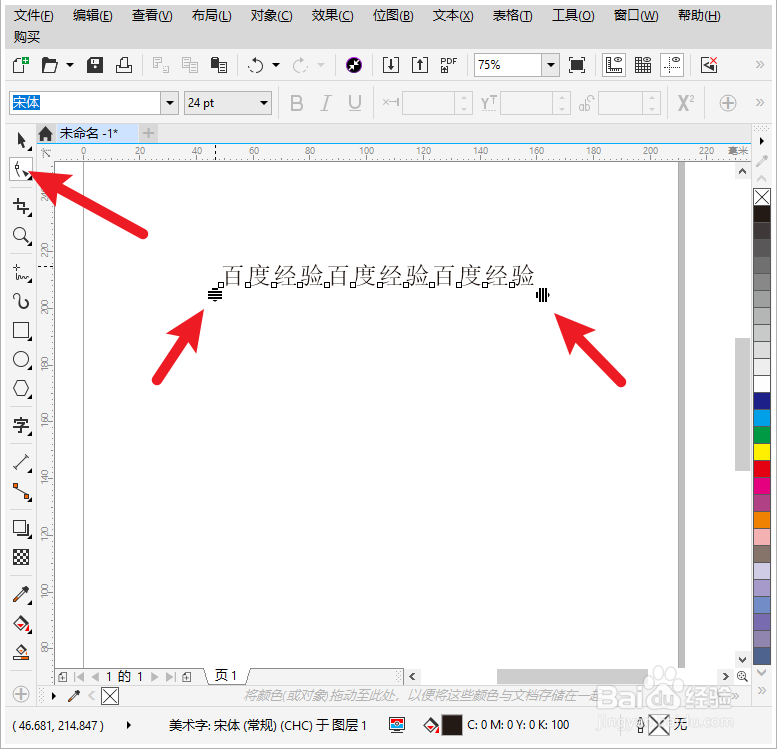Toggle Italic text formatting
Image resolution: width=777 pixels, height=749 pixels.
pos(326,103)
